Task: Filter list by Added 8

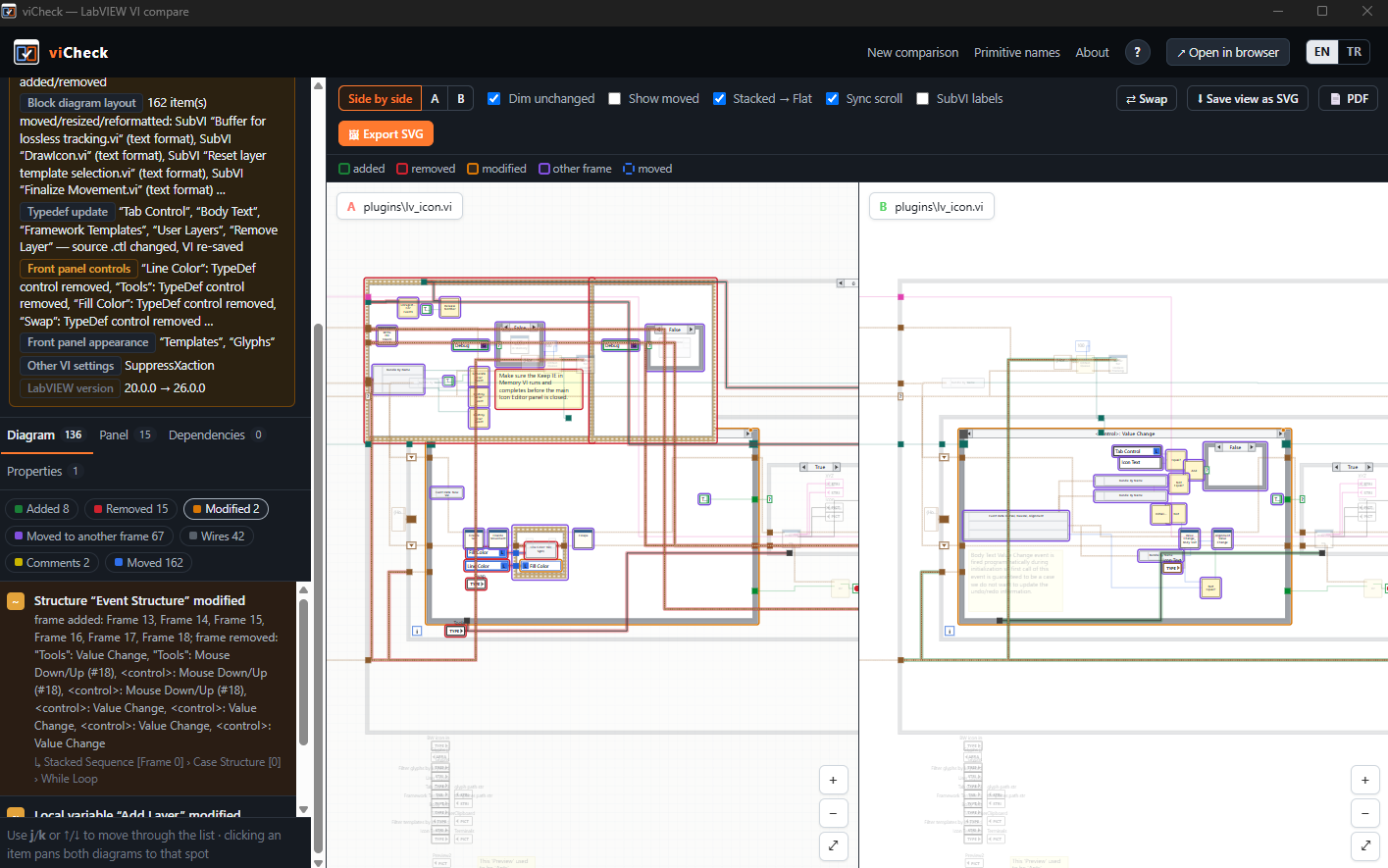Action: (x=41, y=509)
